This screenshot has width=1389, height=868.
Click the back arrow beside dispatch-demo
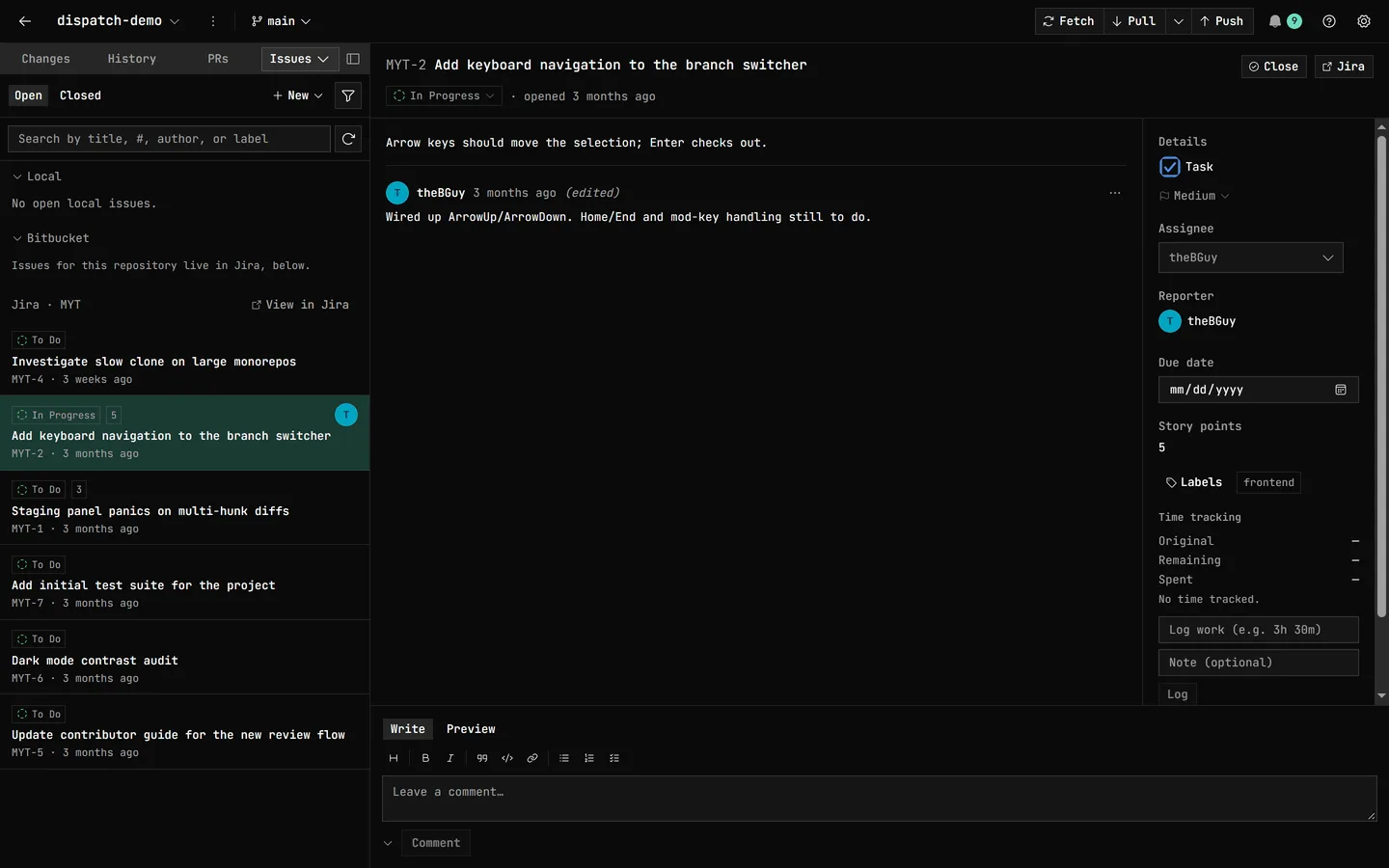point(25,21)
